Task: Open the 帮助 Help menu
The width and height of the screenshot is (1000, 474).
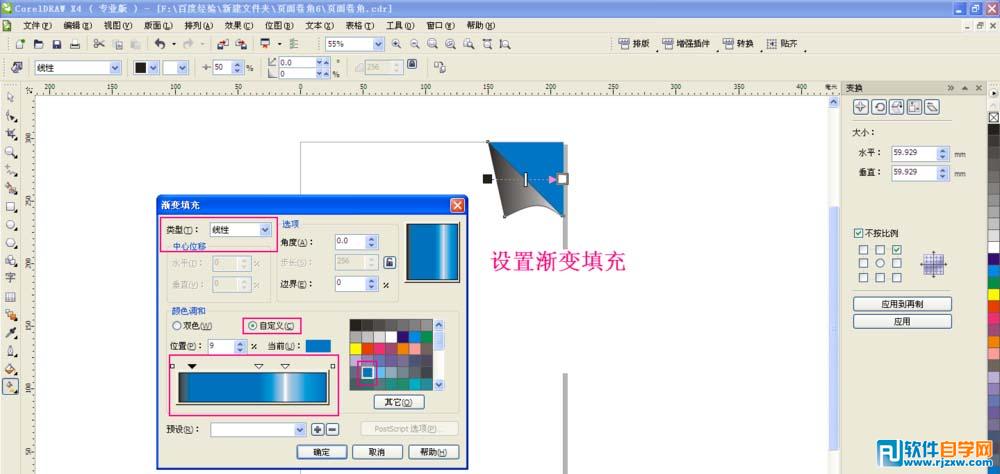Action: 480,26
